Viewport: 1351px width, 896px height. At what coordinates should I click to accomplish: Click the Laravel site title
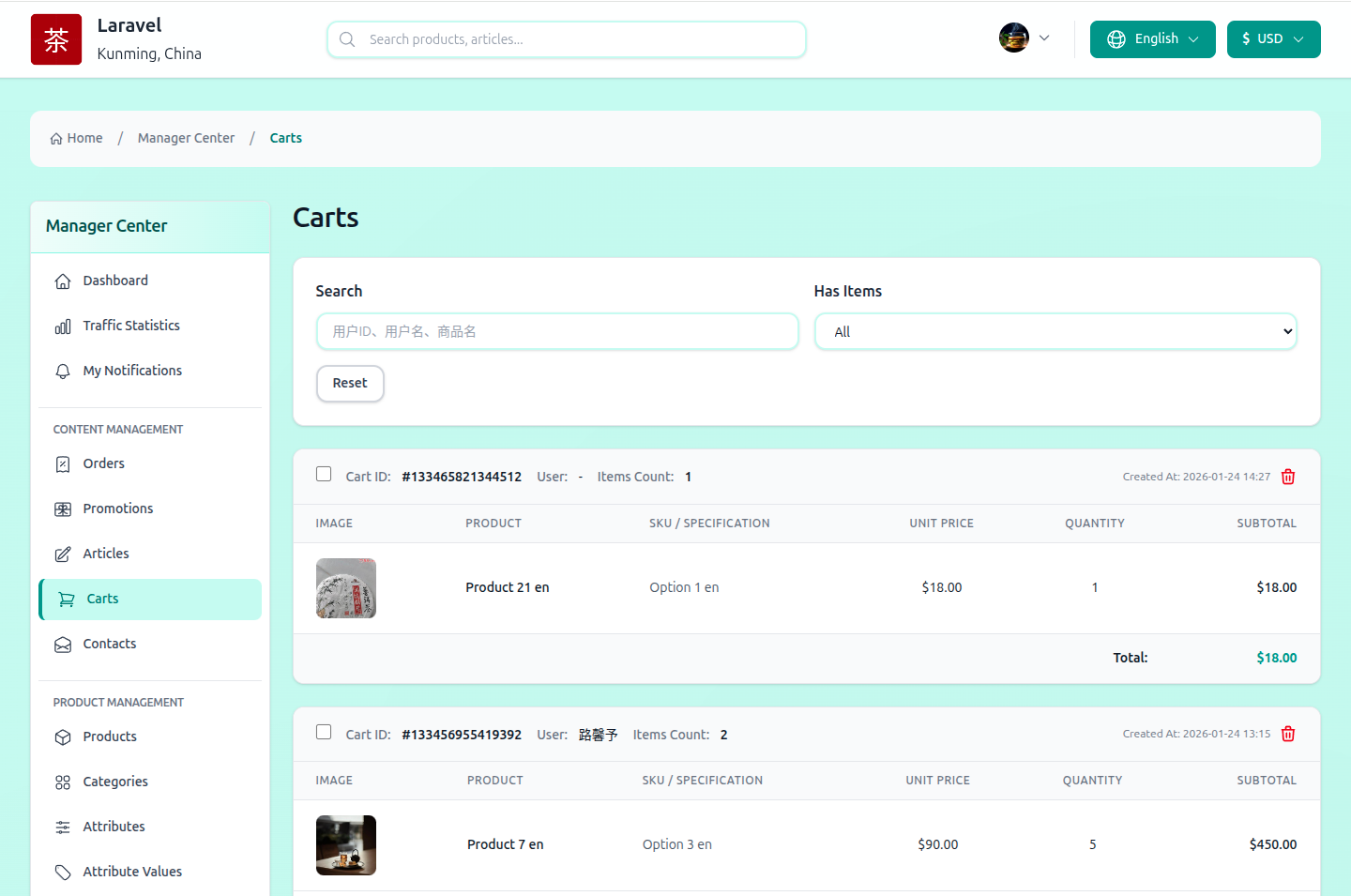(x=129, y=25)
